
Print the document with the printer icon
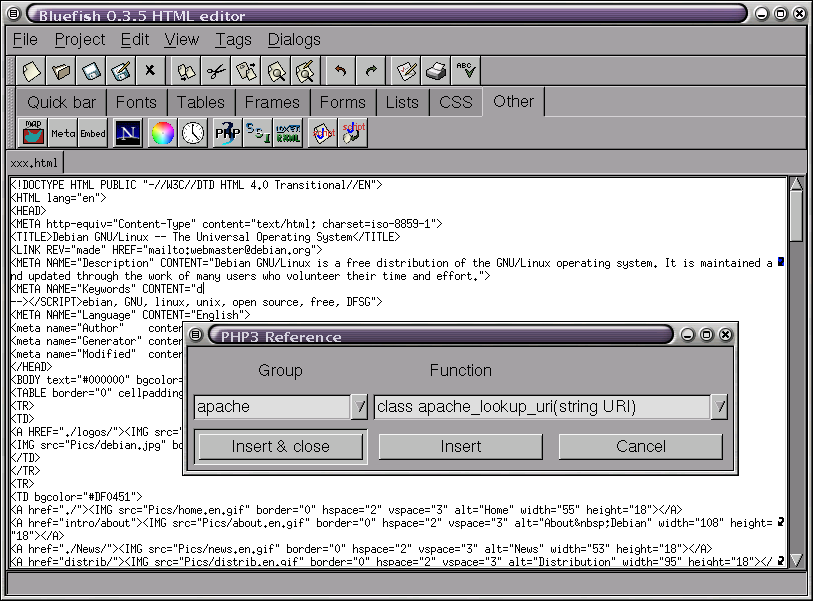coord(436,71)
